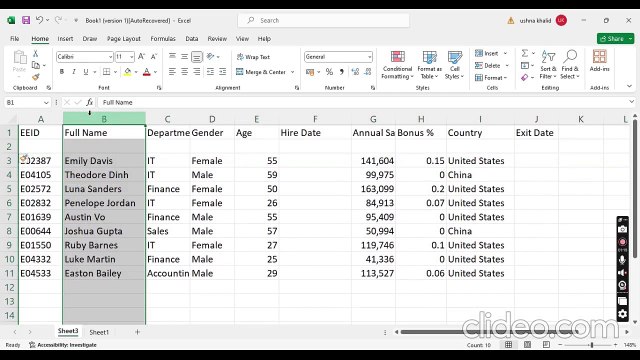
Task: Open the Add-ins button
Action: pyautogui.click(x=599, y=61)
